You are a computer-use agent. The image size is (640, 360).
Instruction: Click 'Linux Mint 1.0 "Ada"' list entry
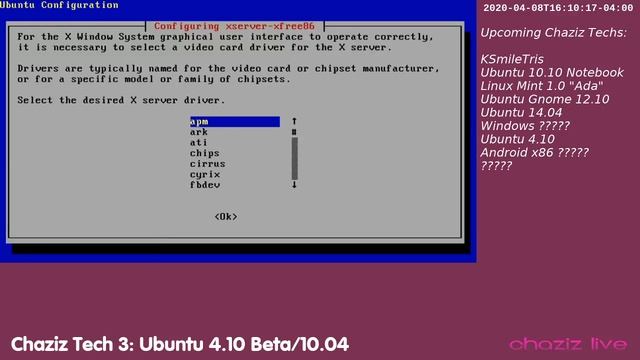click(x=541, y=86)
